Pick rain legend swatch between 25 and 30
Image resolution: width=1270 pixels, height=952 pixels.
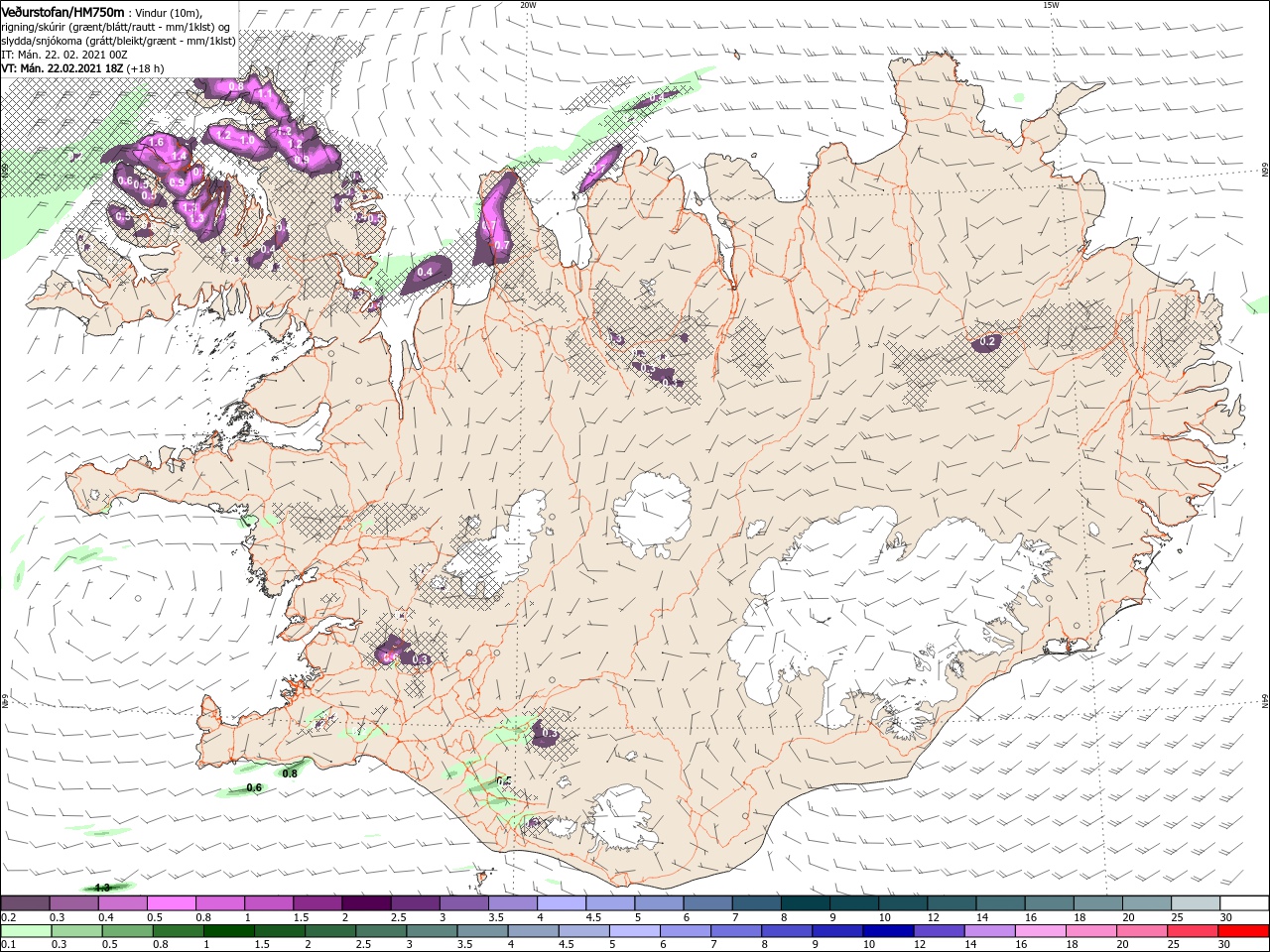[x=1193, y=931]
